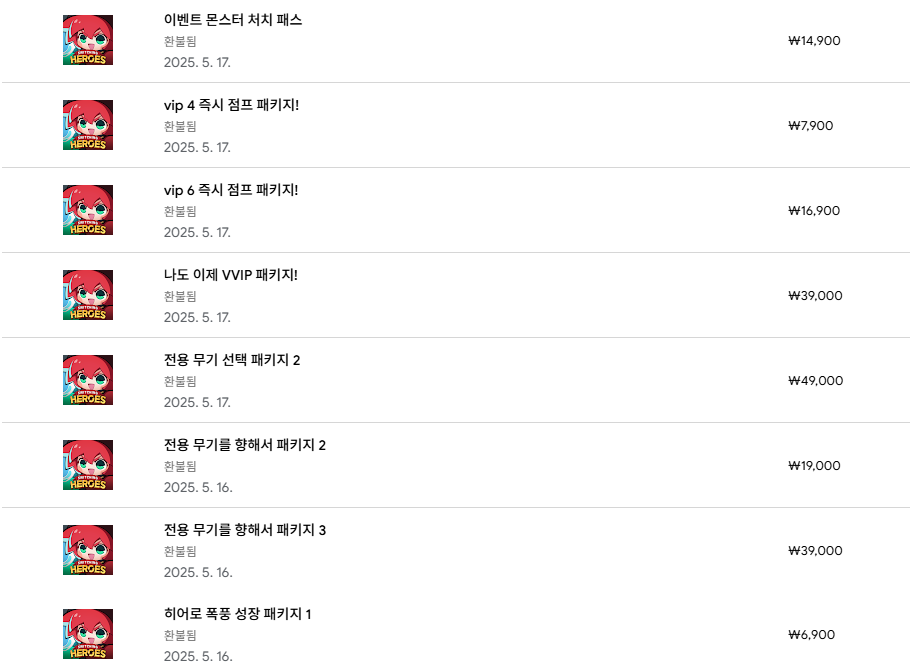Click the ₩6,900 price
The height and width of the screenshot is (672, 910).
pos(811,635)
